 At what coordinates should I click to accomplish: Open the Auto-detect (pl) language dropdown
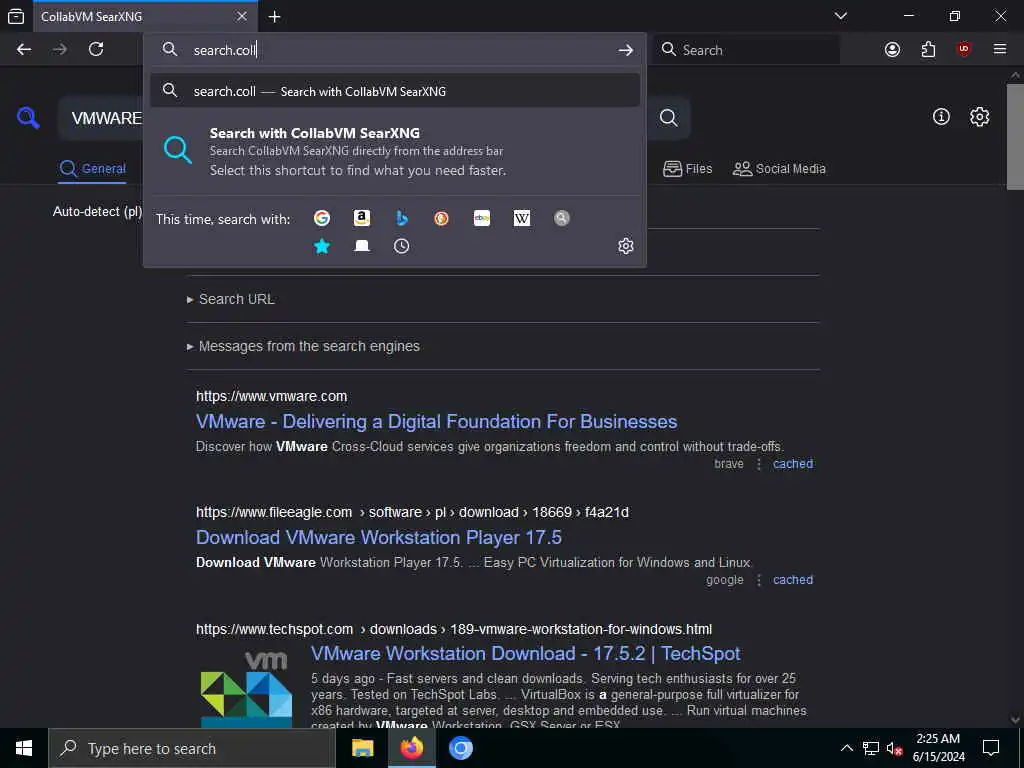[97, 212]
